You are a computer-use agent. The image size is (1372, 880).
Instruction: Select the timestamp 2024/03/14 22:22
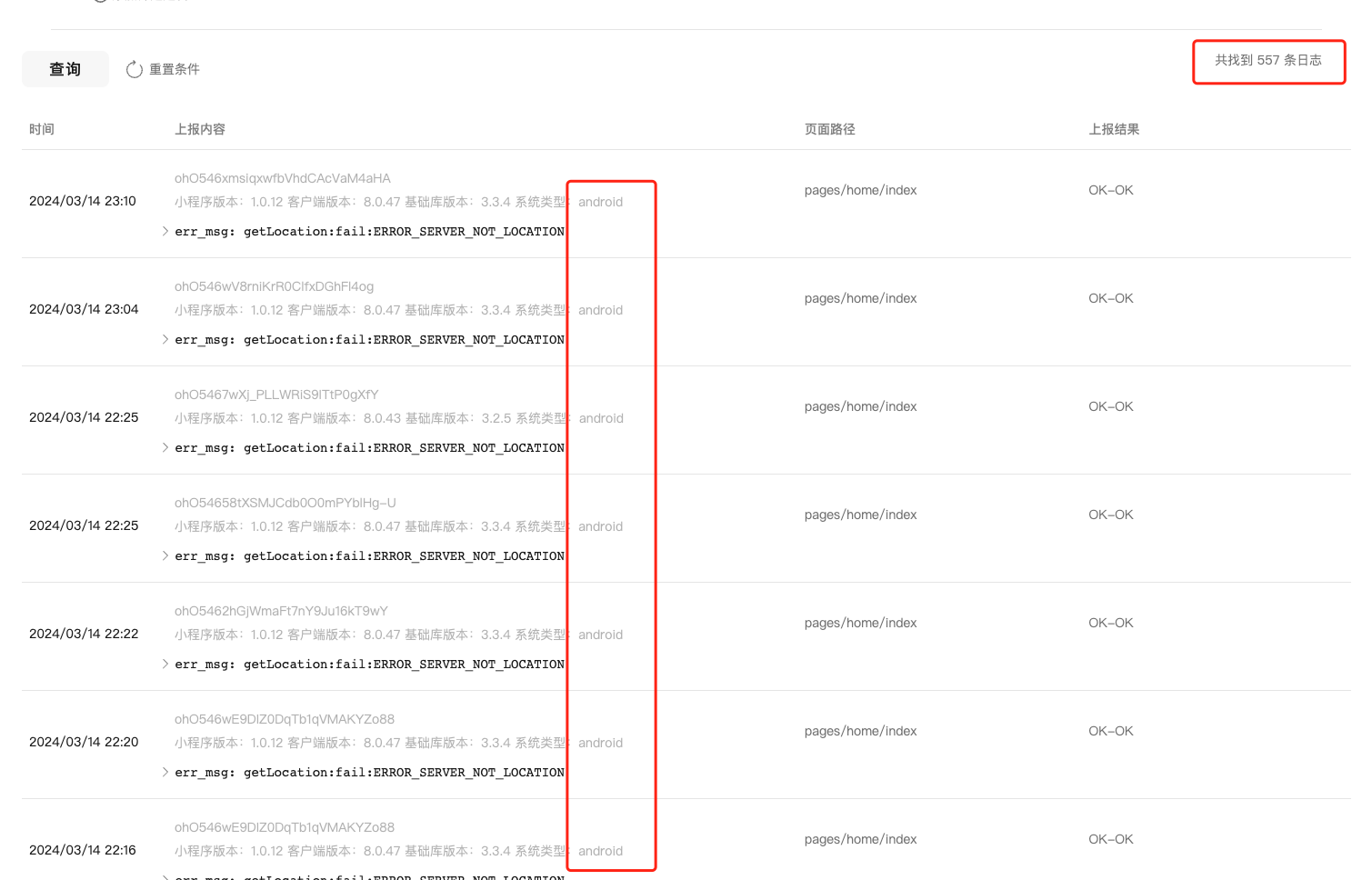click(x=84, y=634)
